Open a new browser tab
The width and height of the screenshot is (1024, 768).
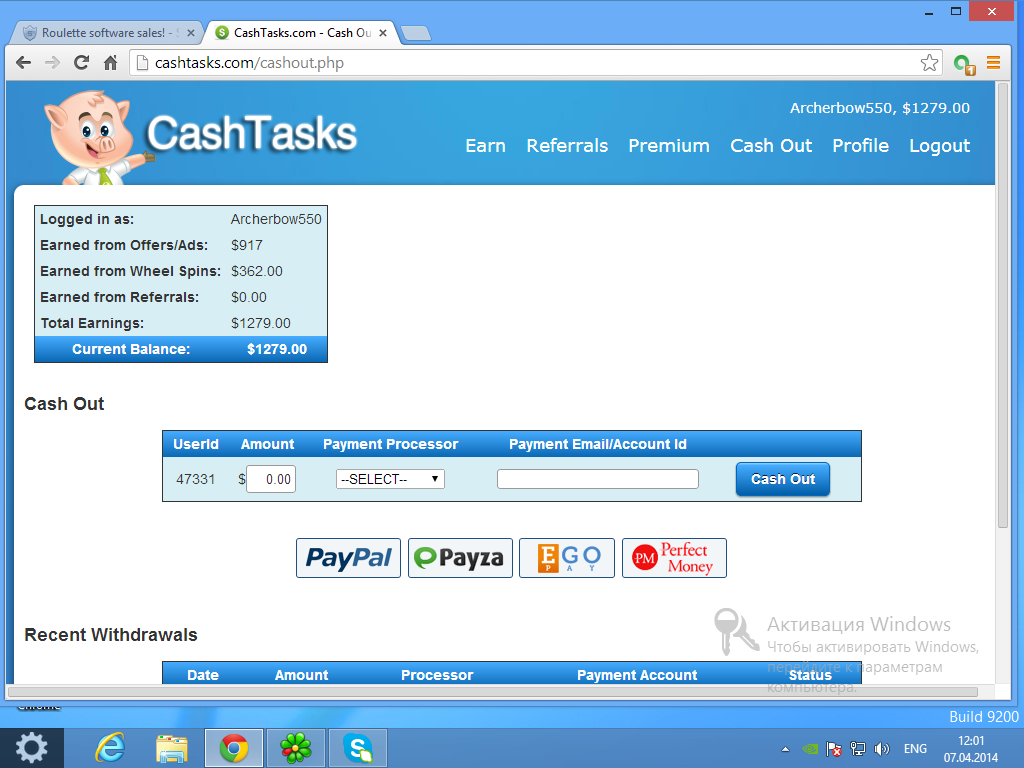pos(415,33)
